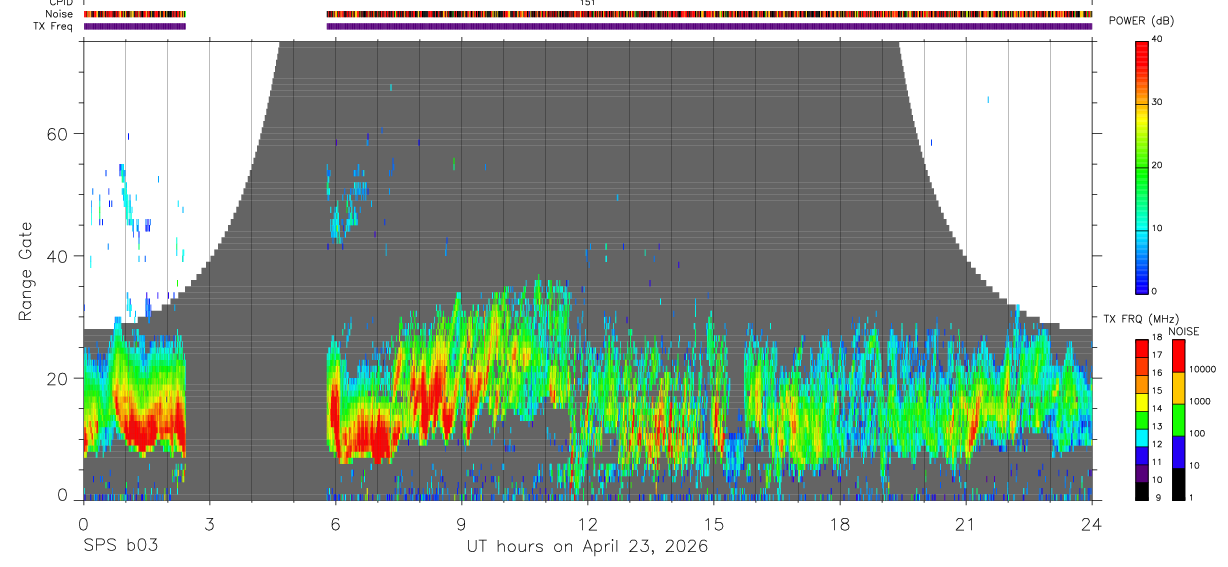The width and height of the screenshot is (1228, 567).
Task: Click the UT hour 6 axis label
Action: (x=335, y=524)
